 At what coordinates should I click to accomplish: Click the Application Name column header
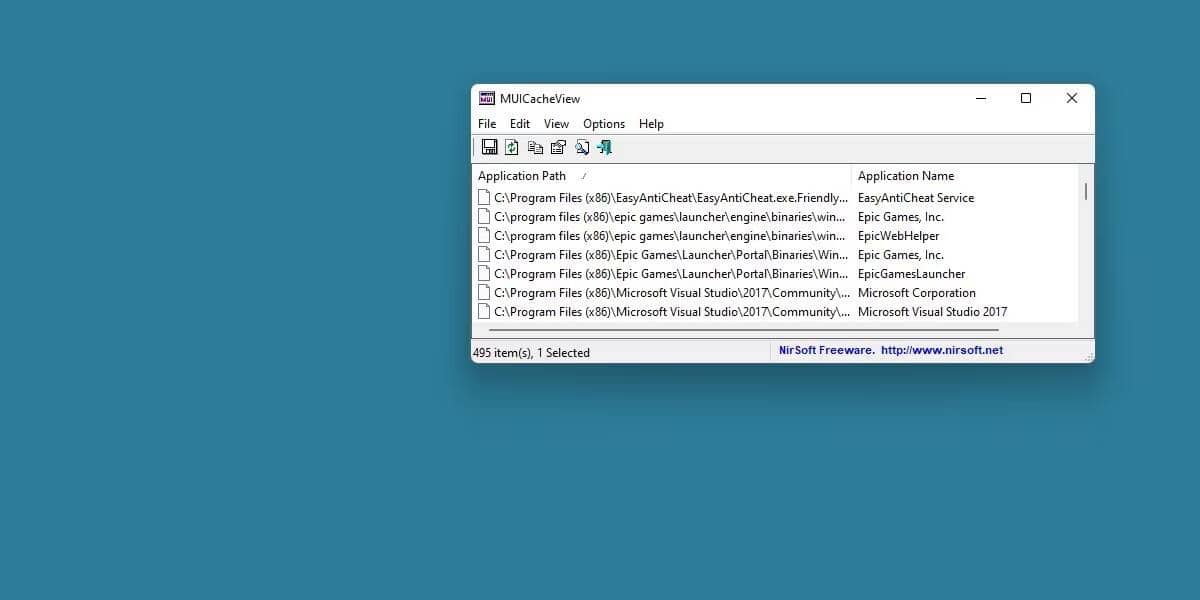(905, 175)
